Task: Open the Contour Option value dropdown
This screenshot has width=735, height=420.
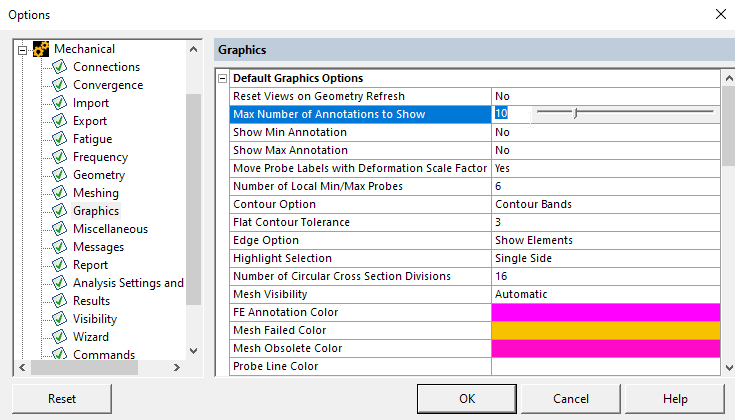Action: [x=605, y=204]
